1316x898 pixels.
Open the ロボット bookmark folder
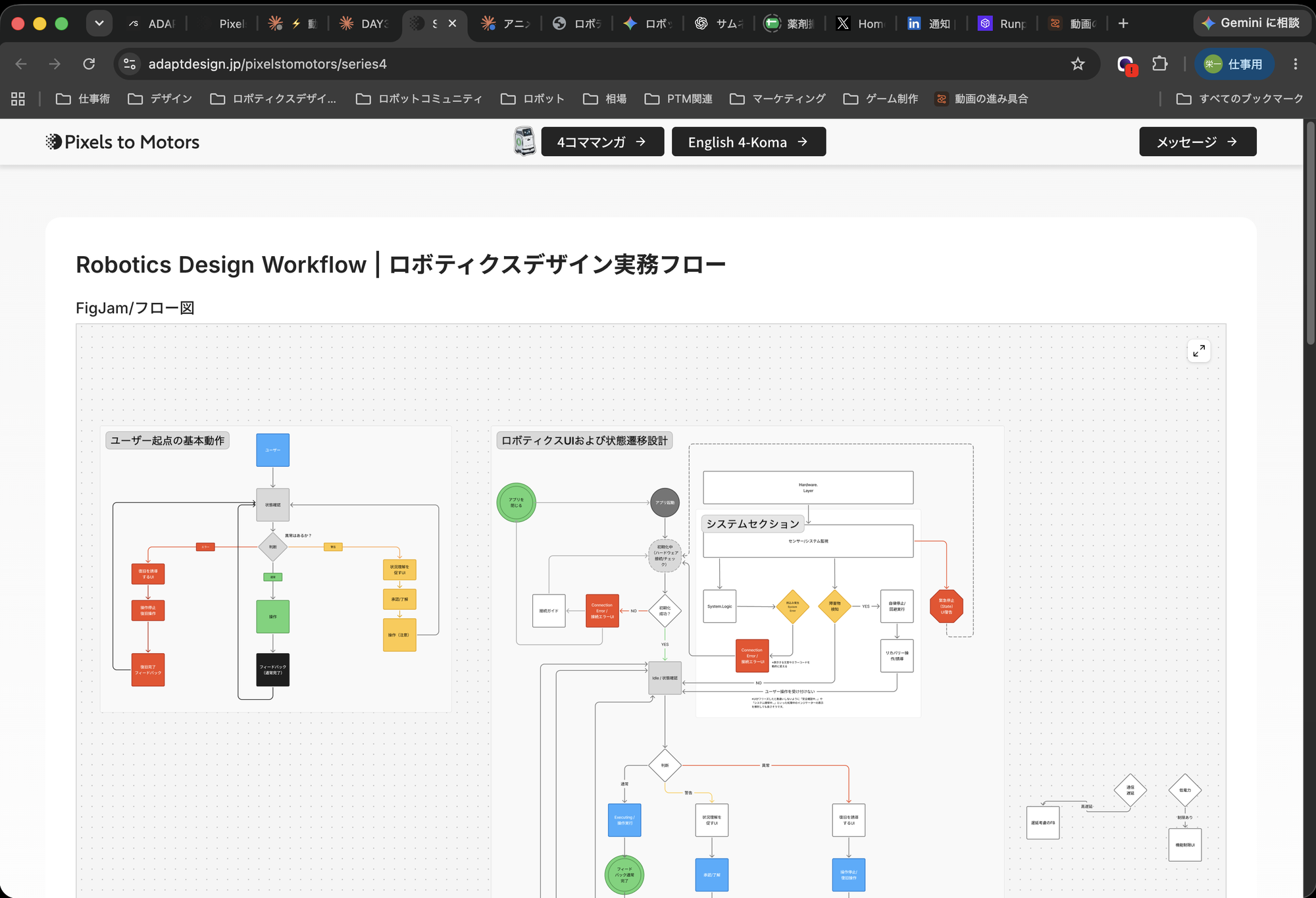pos(533,99)
